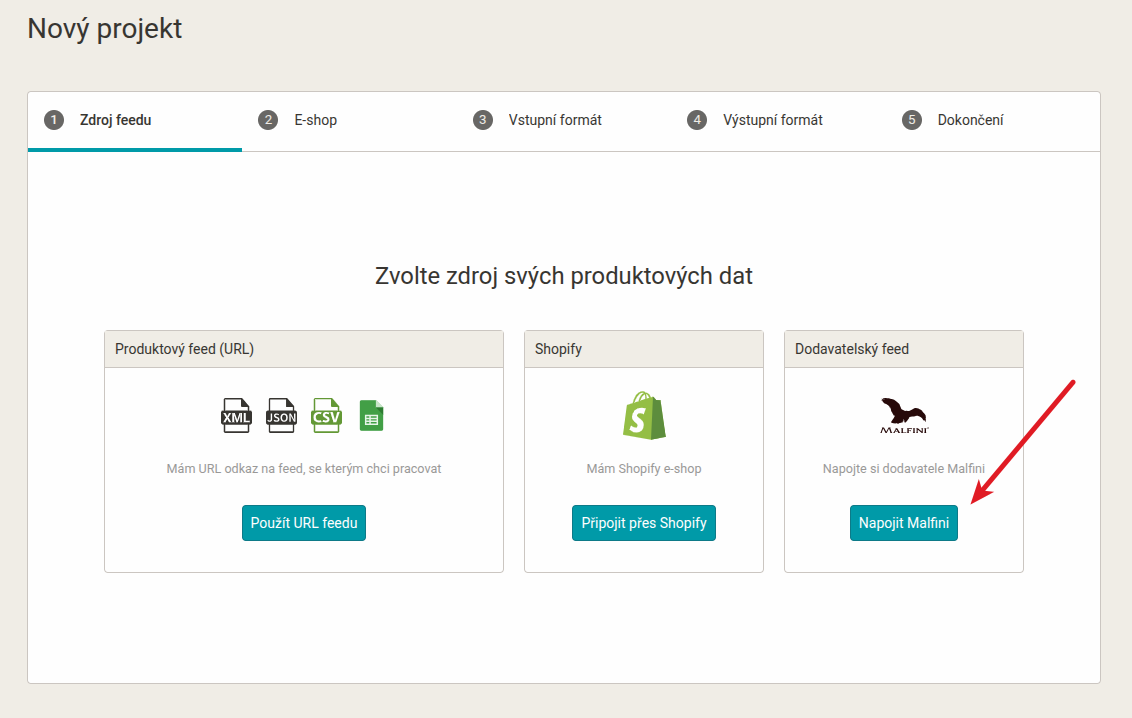This screenshot has width=1132, height=718.
Task: Click the Mám Shopify e-shop text
Action: [x=644, y=469]
